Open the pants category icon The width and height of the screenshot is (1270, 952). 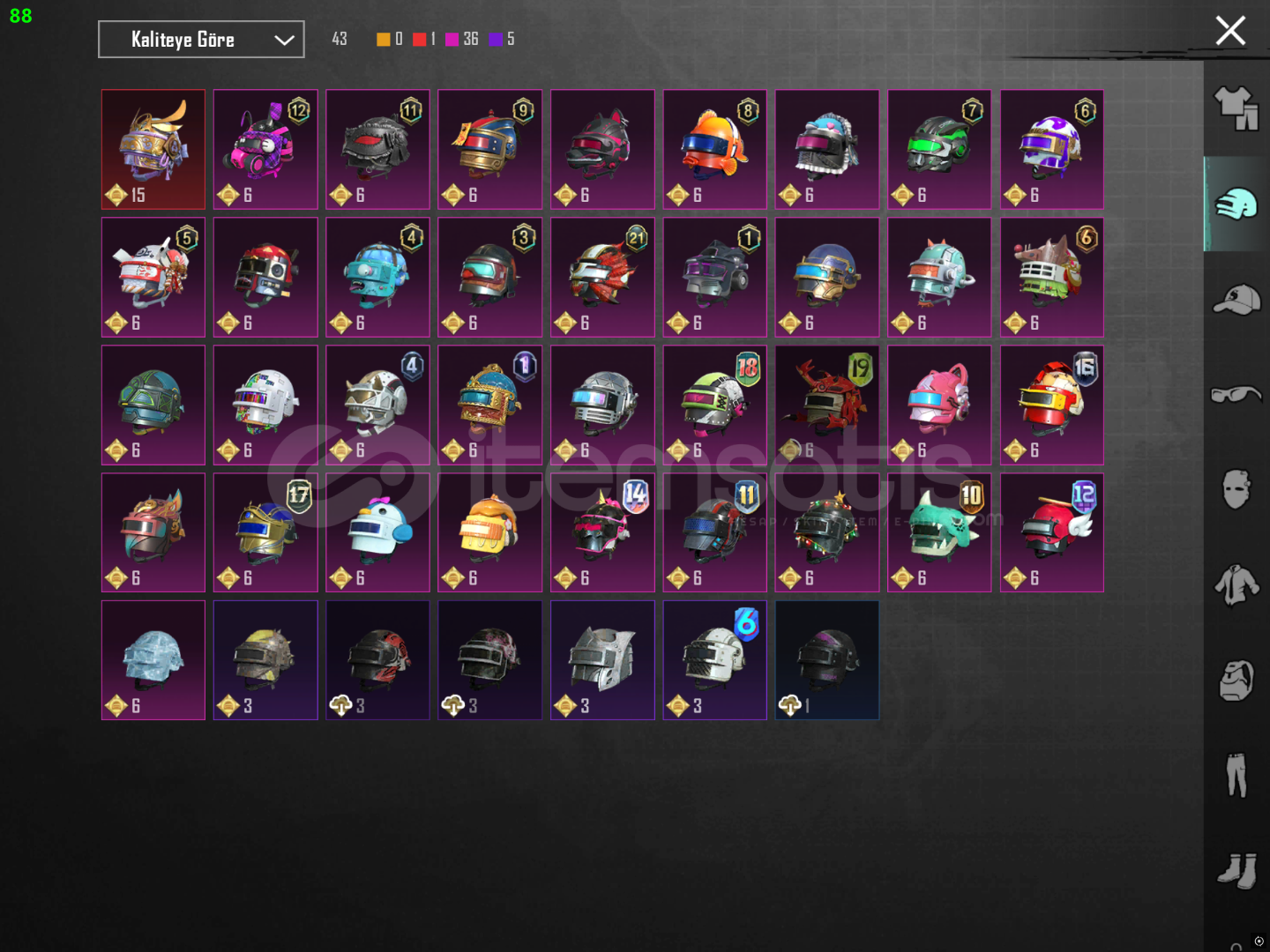point(1236,775)
